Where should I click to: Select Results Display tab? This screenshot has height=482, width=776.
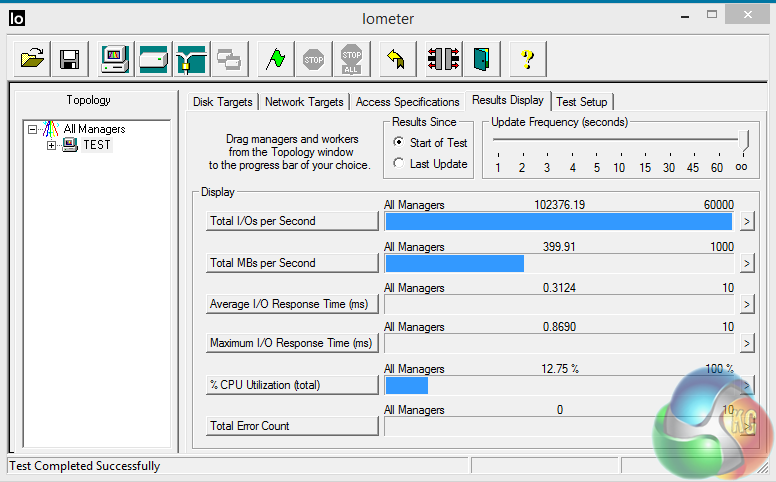(x=508, y=100)
